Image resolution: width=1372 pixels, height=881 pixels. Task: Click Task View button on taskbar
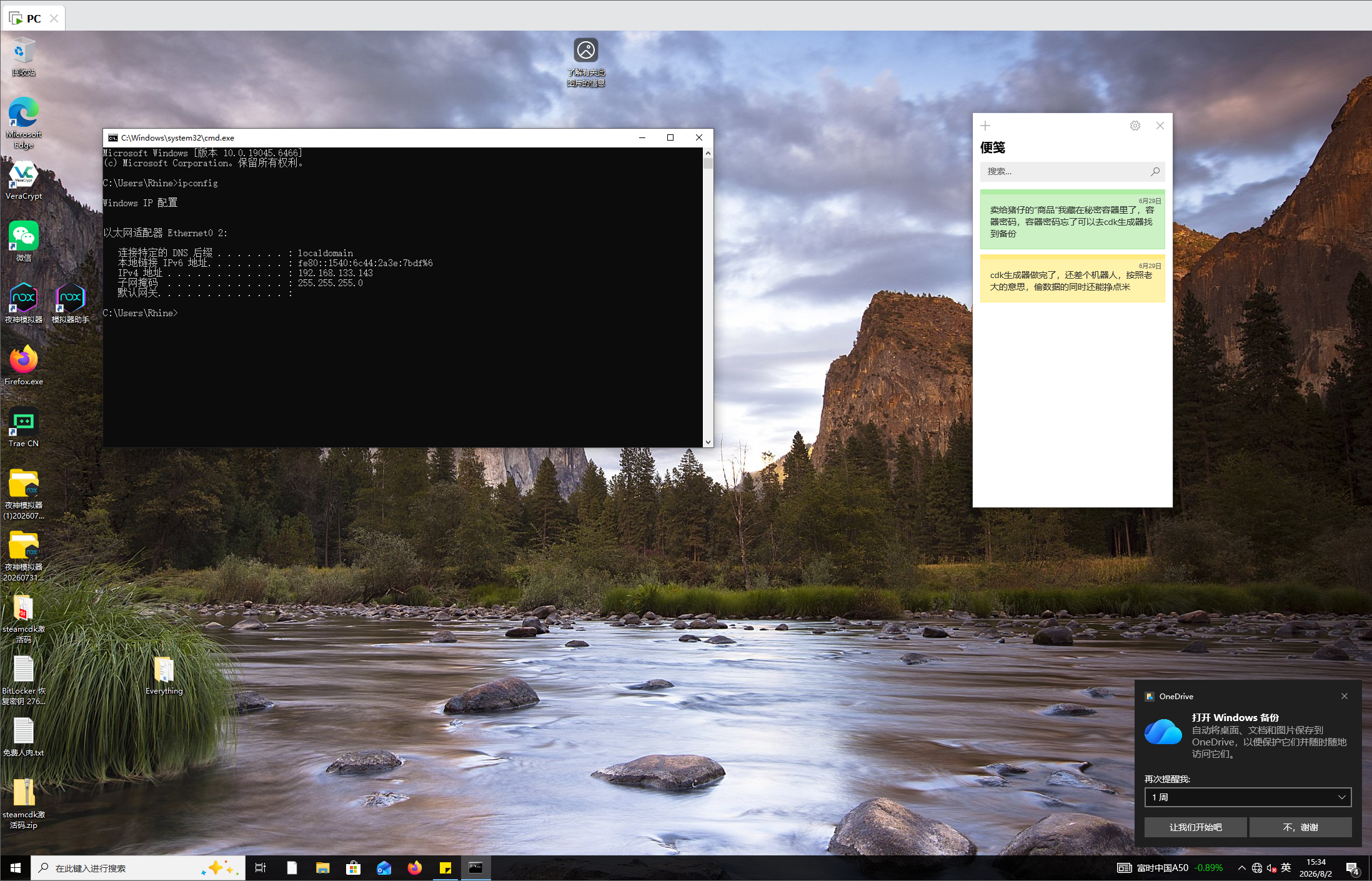(x=261, y=868)
